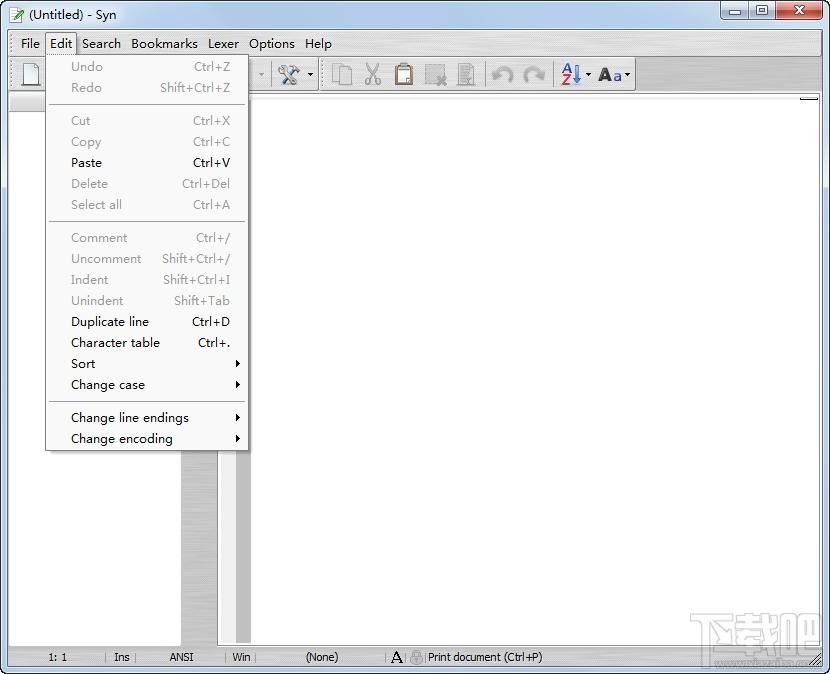Click the window resize grip at bottom-right
The height and width of the screenshot is (674, 830).
pos(817,660)
